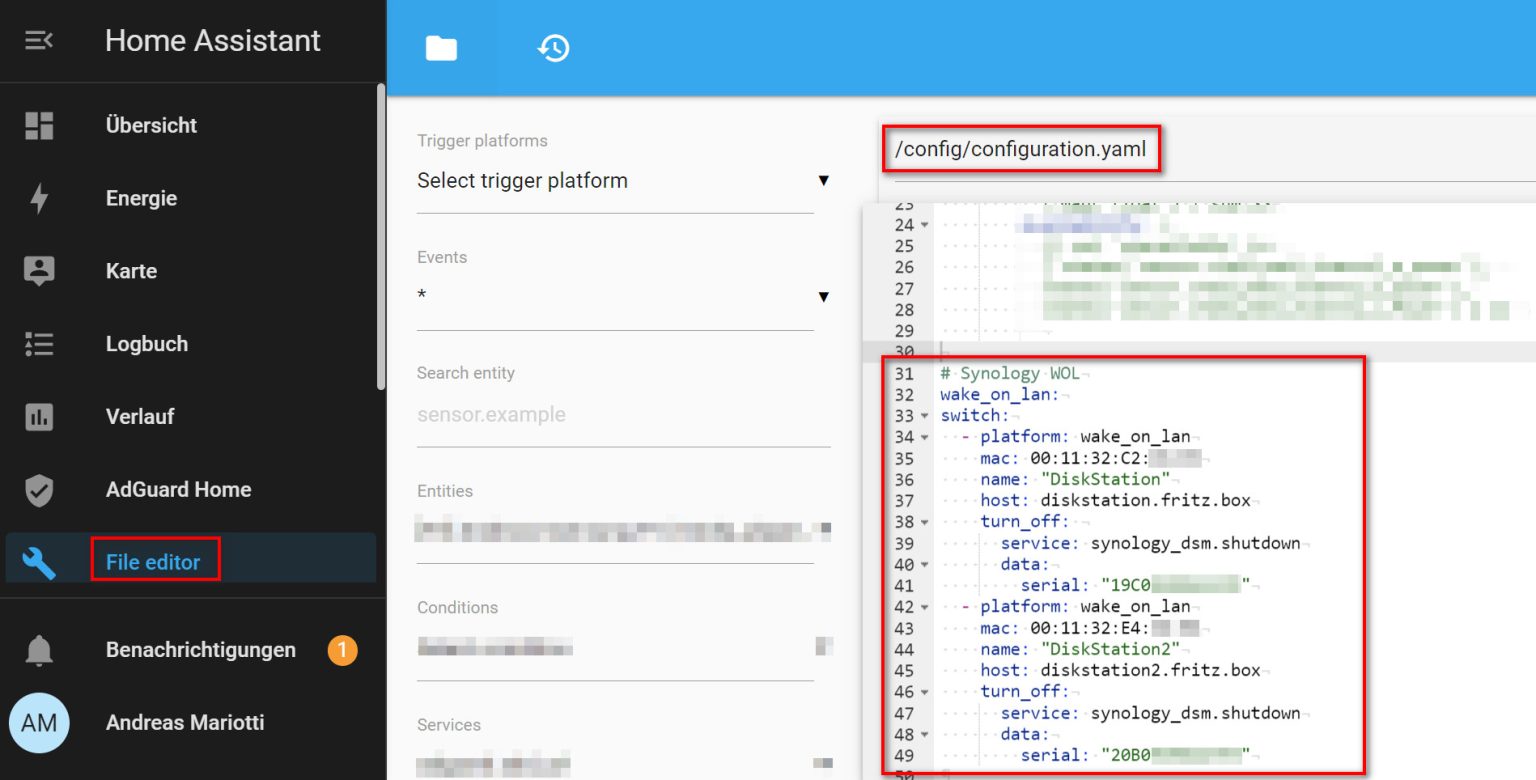This screenshot has width=1536, height=780.
Task: Click the File editor wrench icon
Action: coord(40,562)
